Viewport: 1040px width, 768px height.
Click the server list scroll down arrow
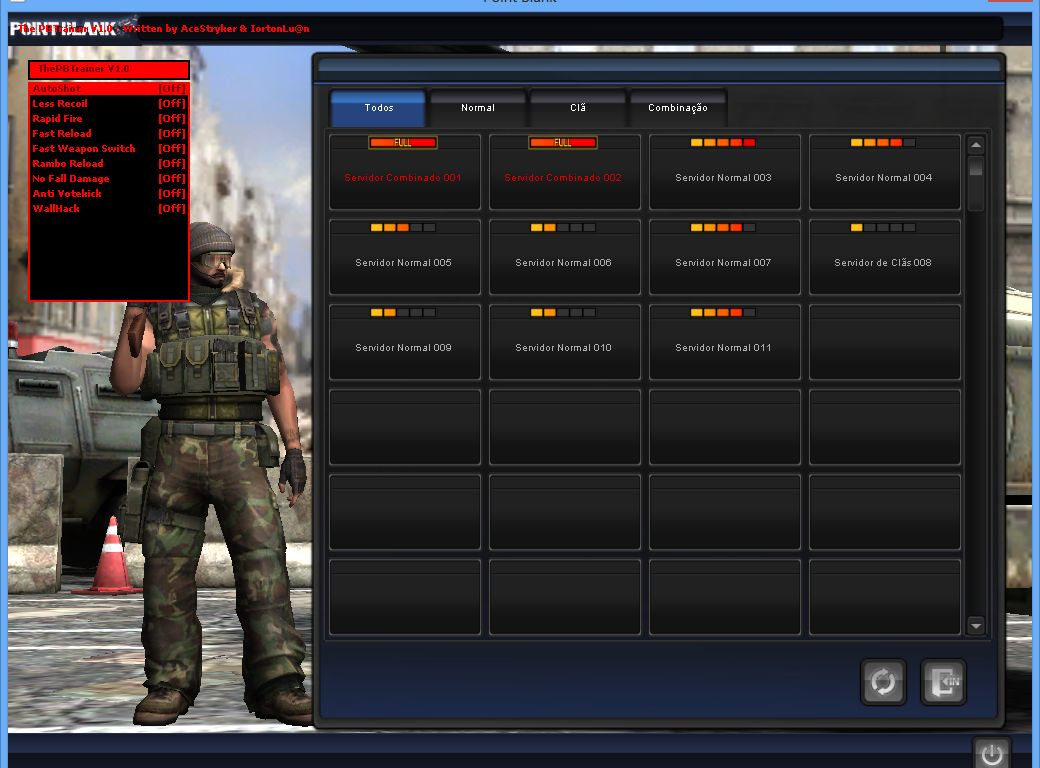[976, 625]
